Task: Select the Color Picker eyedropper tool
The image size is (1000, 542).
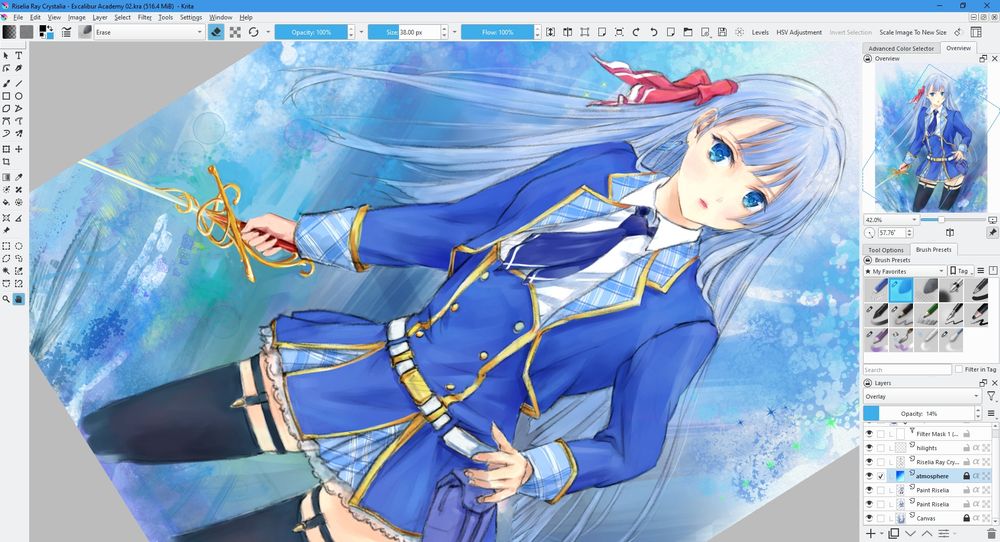Action: click(x=18, y=177)
